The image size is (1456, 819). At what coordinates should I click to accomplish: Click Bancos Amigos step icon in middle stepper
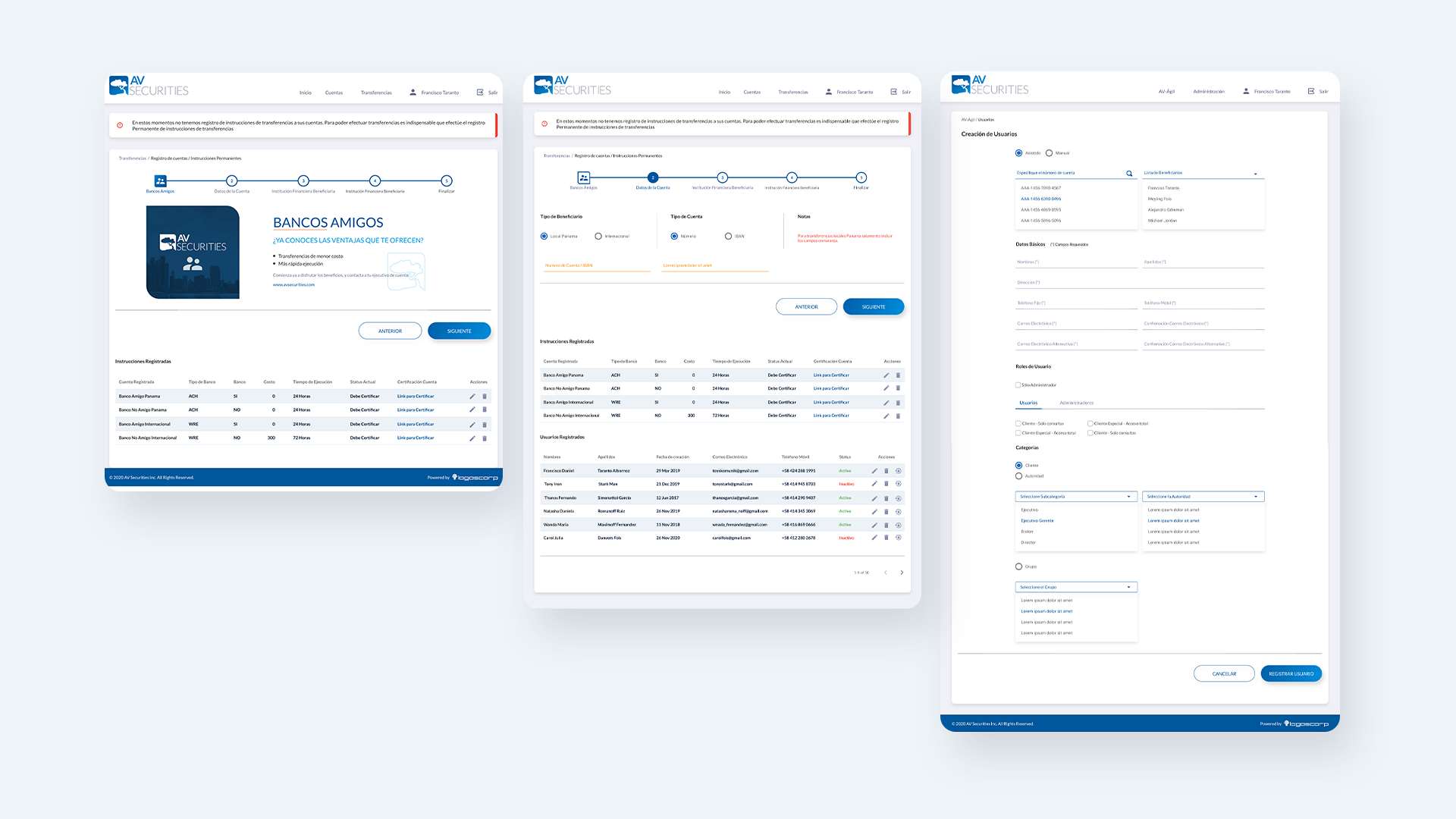(583, 177)
